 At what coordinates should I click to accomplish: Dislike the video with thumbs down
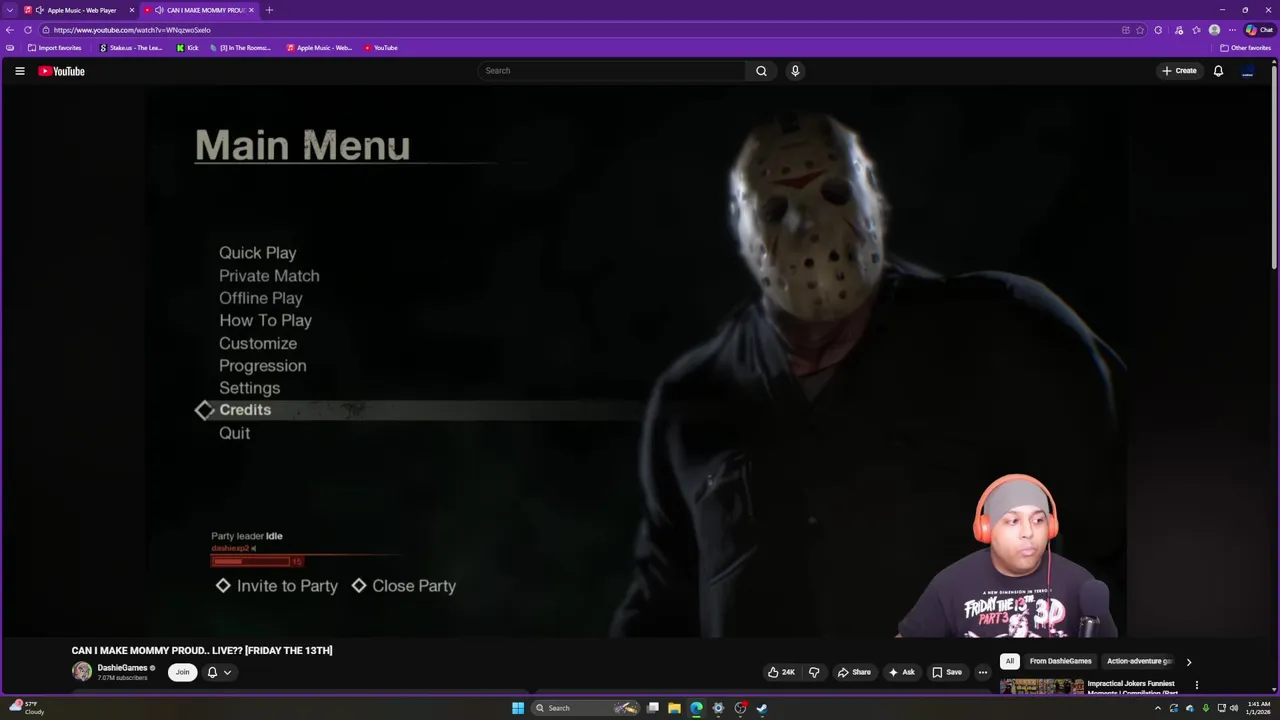pyautogui.click(x=814, y=672)
